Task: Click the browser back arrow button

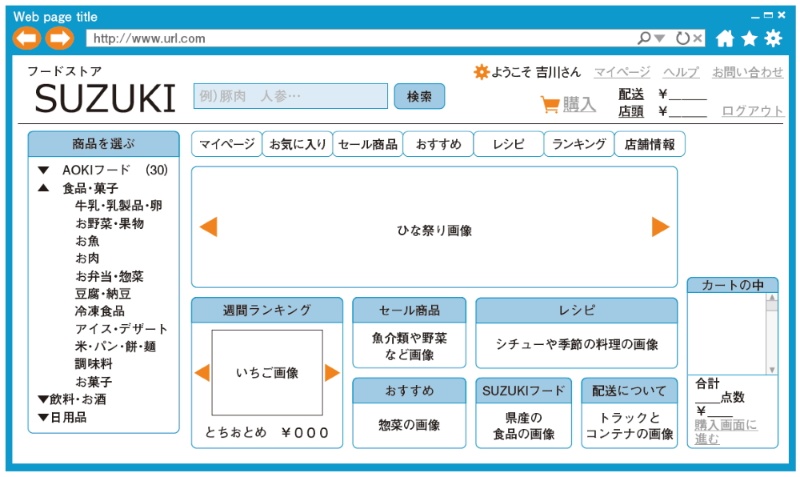Action: tap(27, 38)
